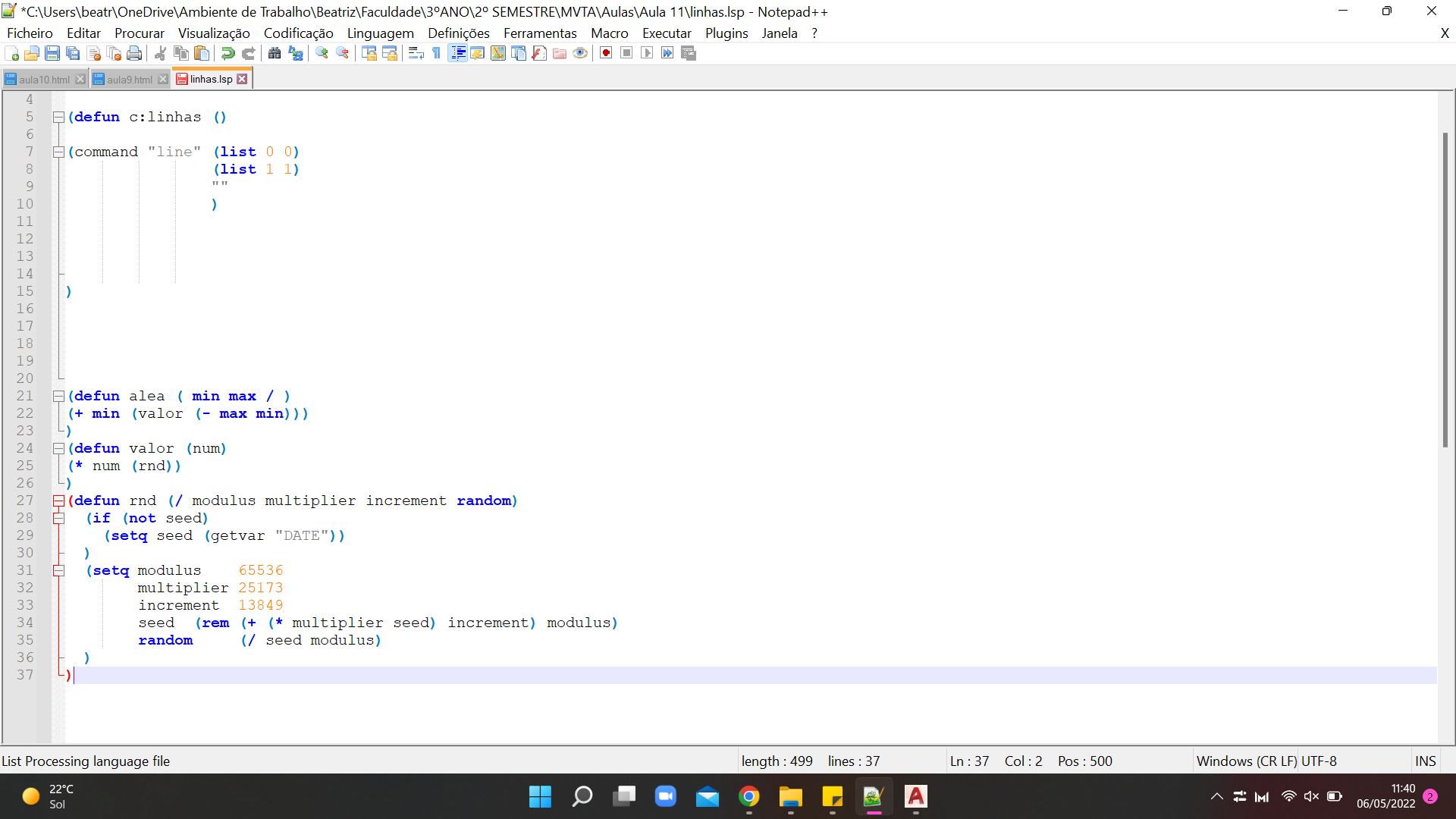Undo the last edit
Viewport: 1456px width, 819px height.
(x=227, y=53)
